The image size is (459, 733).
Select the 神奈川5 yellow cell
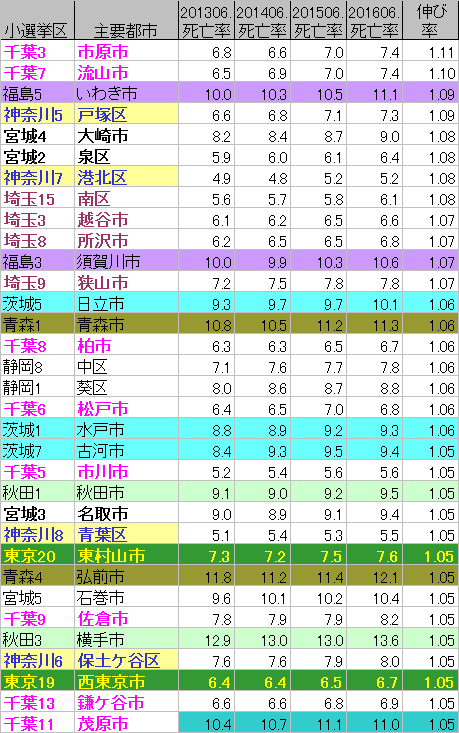37,114
